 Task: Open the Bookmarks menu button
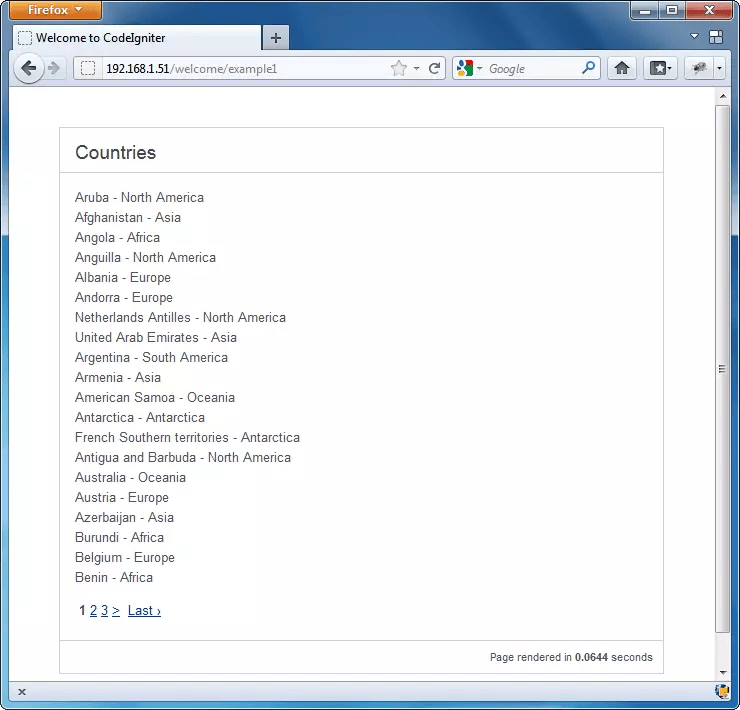660,68
